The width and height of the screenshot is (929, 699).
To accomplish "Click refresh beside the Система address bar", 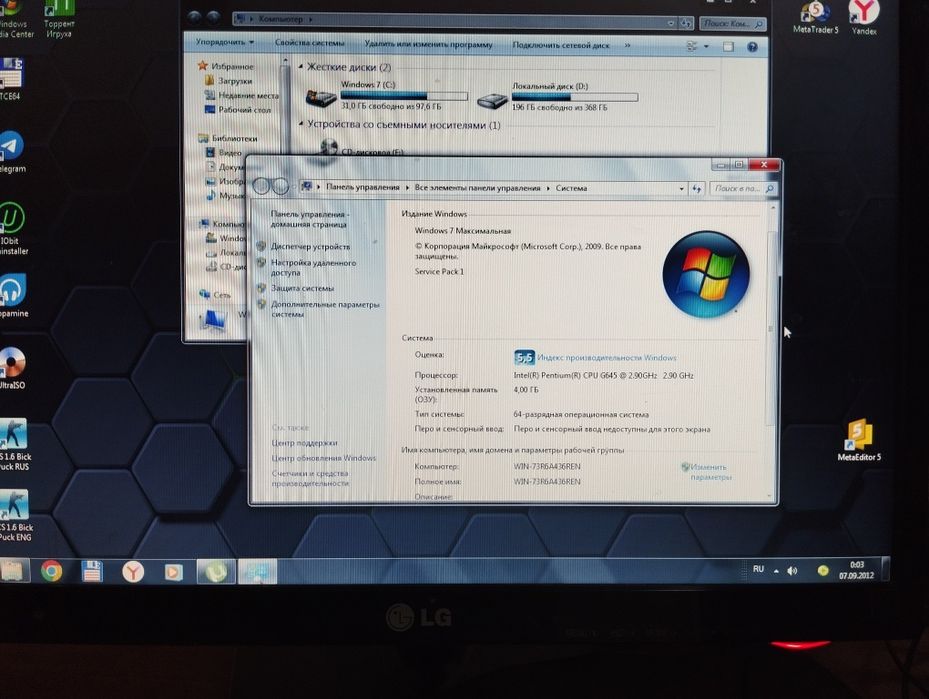I will 697,188.
